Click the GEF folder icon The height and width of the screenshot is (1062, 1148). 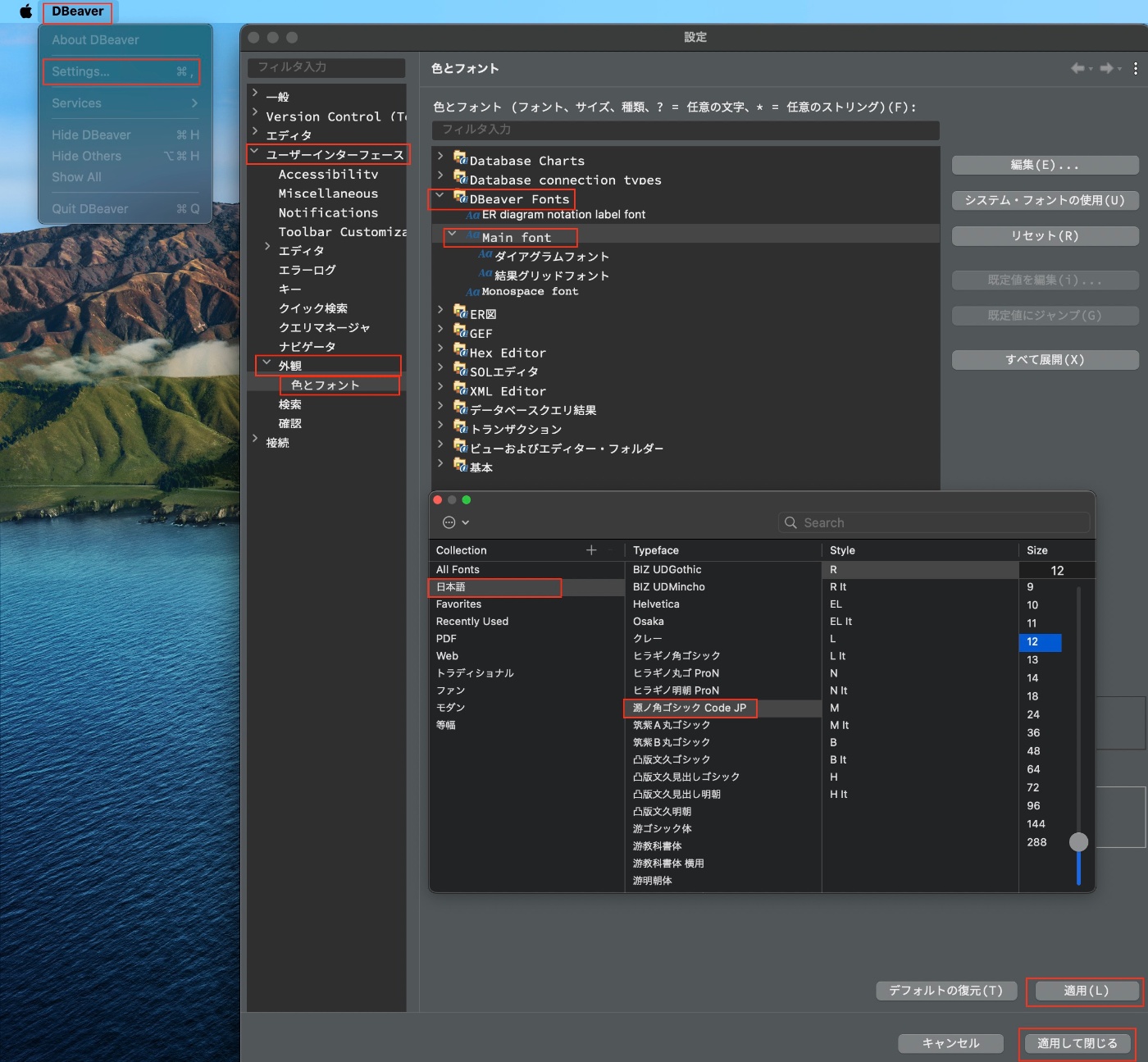(x=460, y=330)
